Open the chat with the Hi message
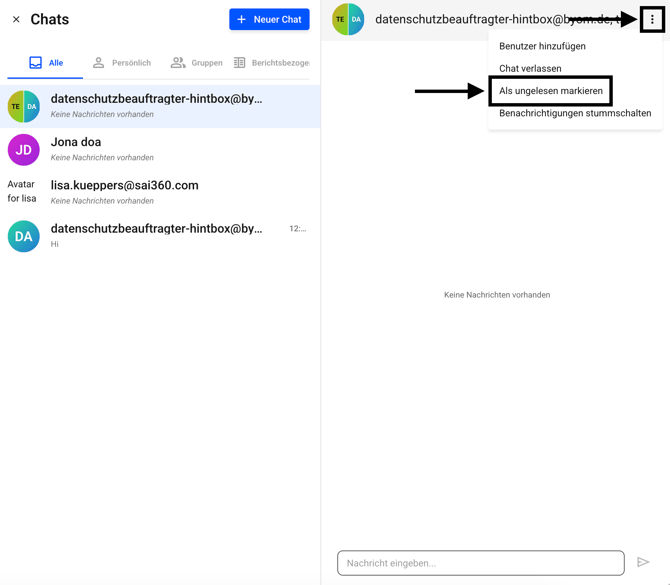 click(160, 235)
